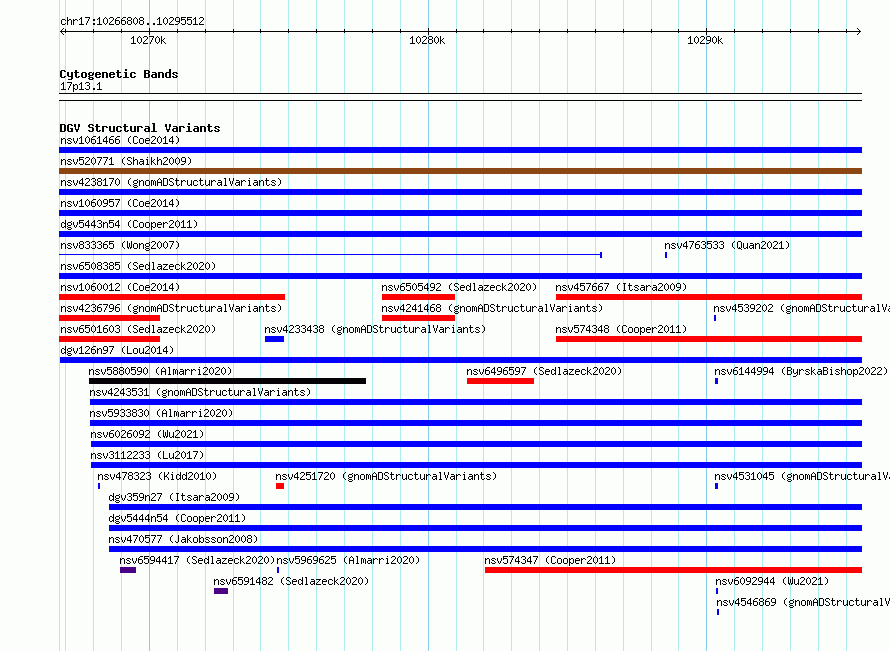
Task: Click the tiny blue nsv4539202 marker
Action: 715,318
